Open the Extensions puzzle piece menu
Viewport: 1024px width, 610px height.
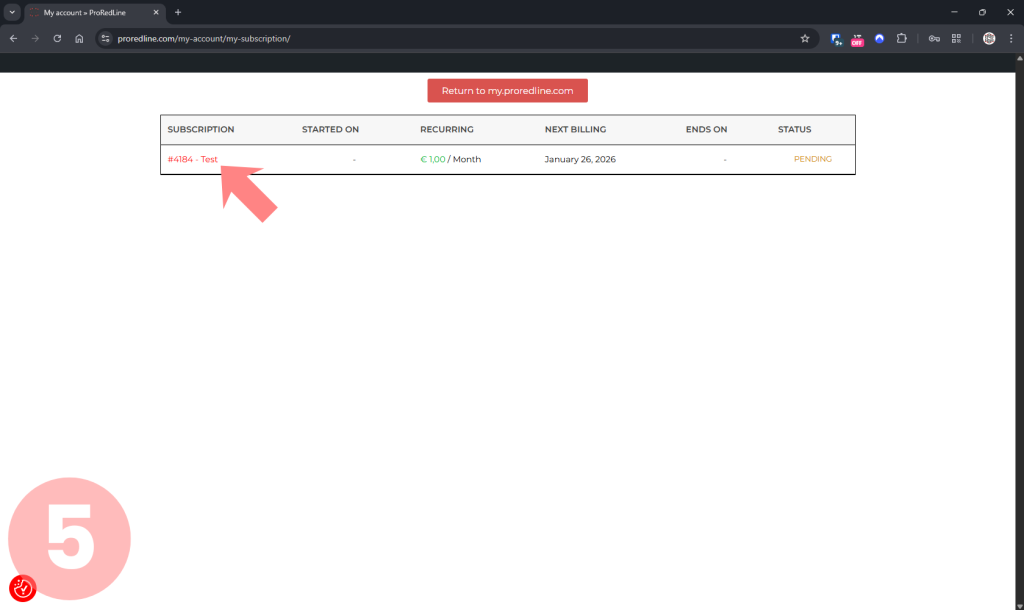901,39
